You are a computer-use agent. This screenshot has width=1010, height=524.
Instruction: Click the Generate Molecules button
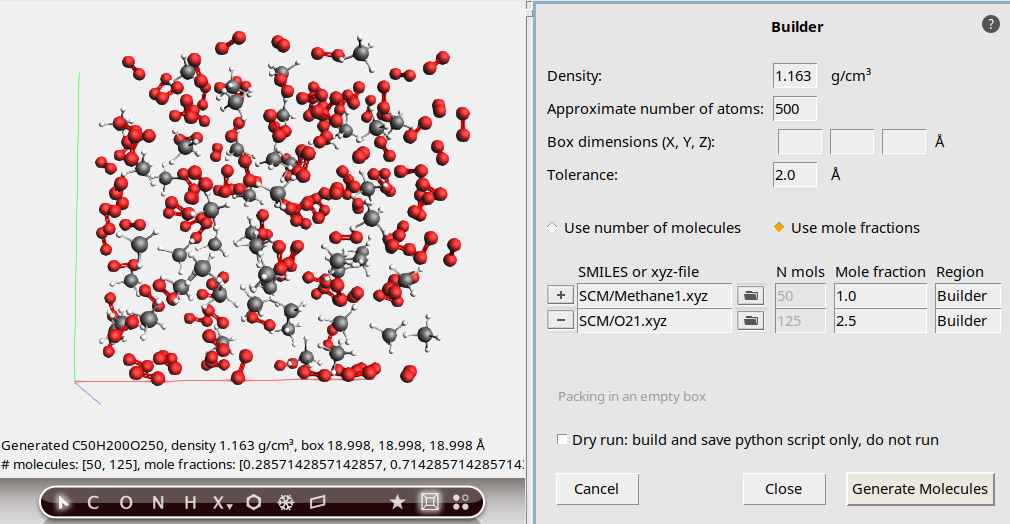point(919,489)
